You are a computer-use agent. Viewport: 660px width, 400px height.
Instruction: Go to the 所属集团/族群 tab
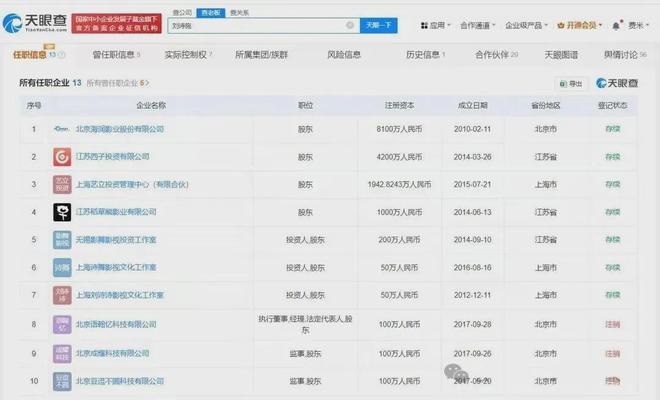(x=261, y=55)
